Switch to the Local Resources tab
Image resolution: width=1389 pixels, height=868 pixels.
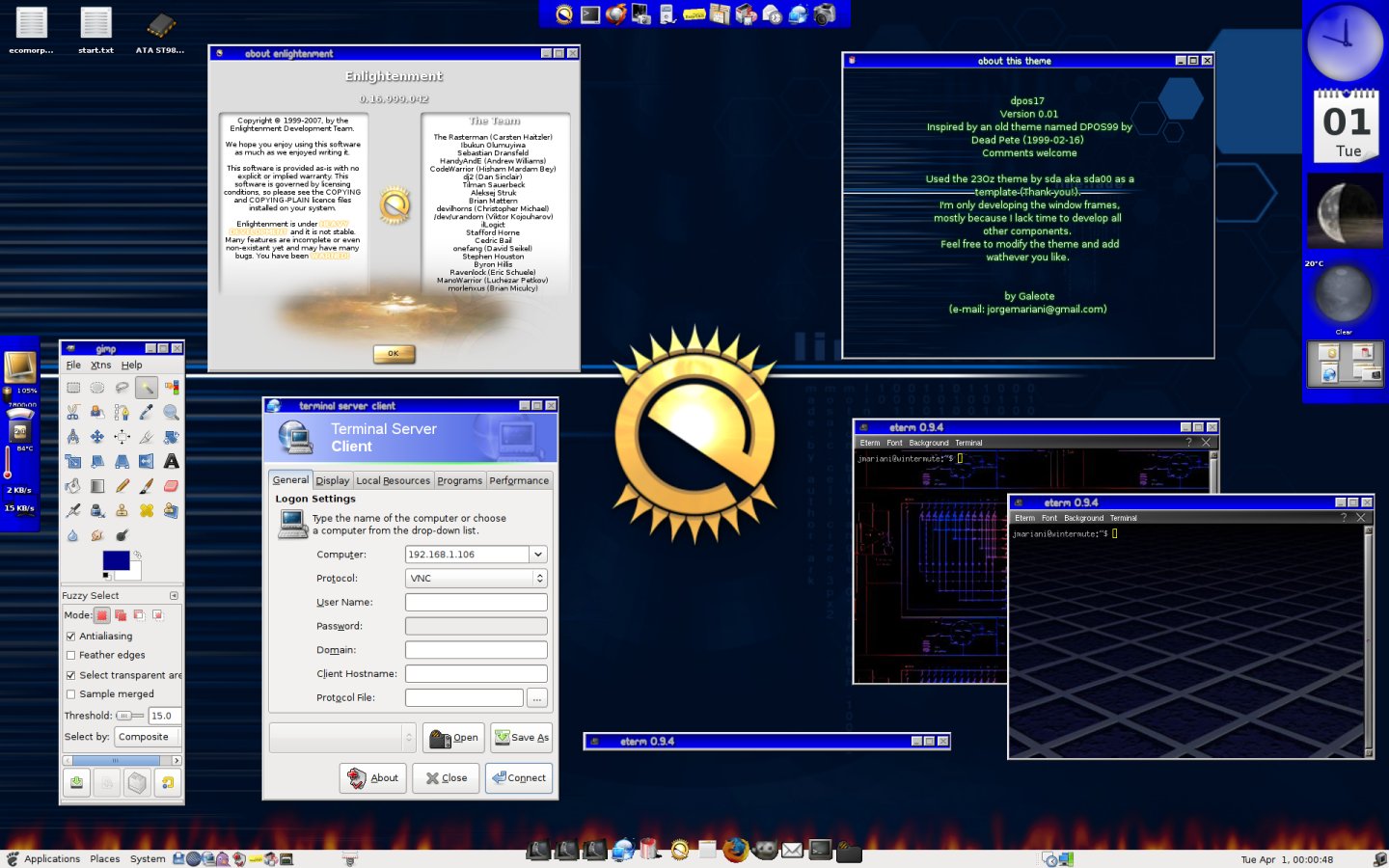point(394,480)
